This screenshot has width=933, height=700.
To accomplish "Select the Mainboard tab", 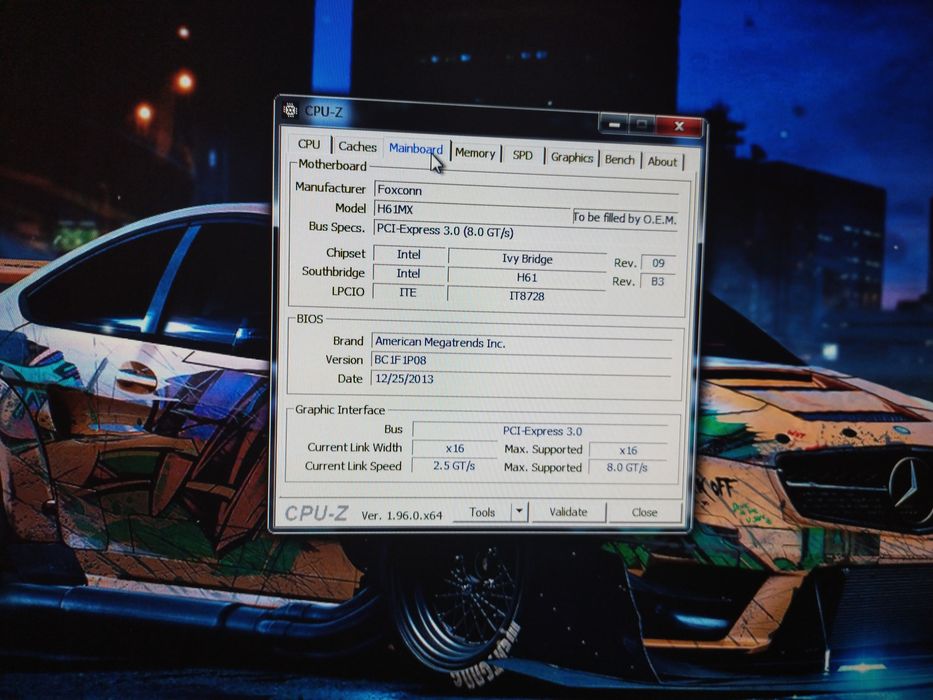I will click(416, 149).
